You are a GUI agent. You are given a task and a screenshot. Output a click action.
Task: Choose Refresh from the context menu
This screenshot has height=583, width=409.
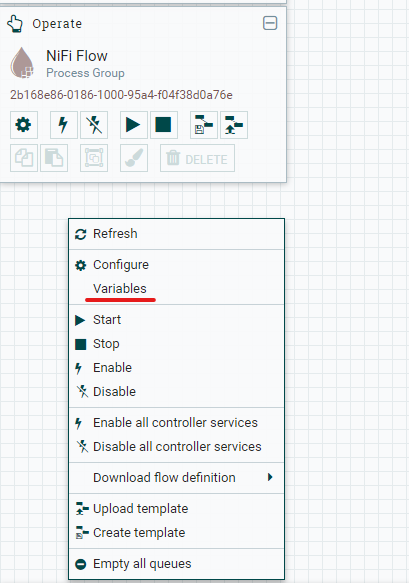pyautogui.click(x=177, y=234)
